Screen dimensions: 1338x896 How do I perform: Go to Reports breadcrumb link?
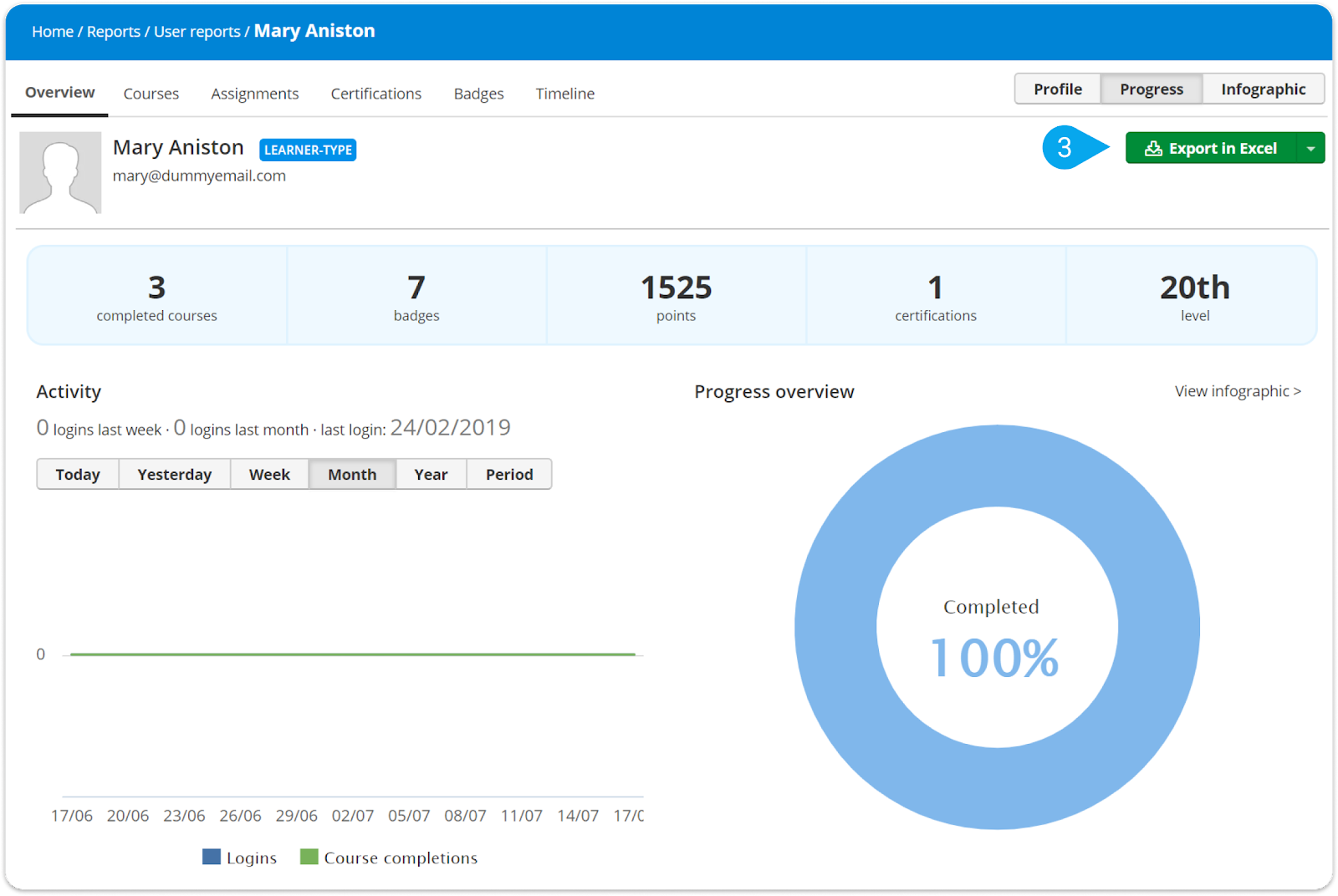(x=114, y=32)
